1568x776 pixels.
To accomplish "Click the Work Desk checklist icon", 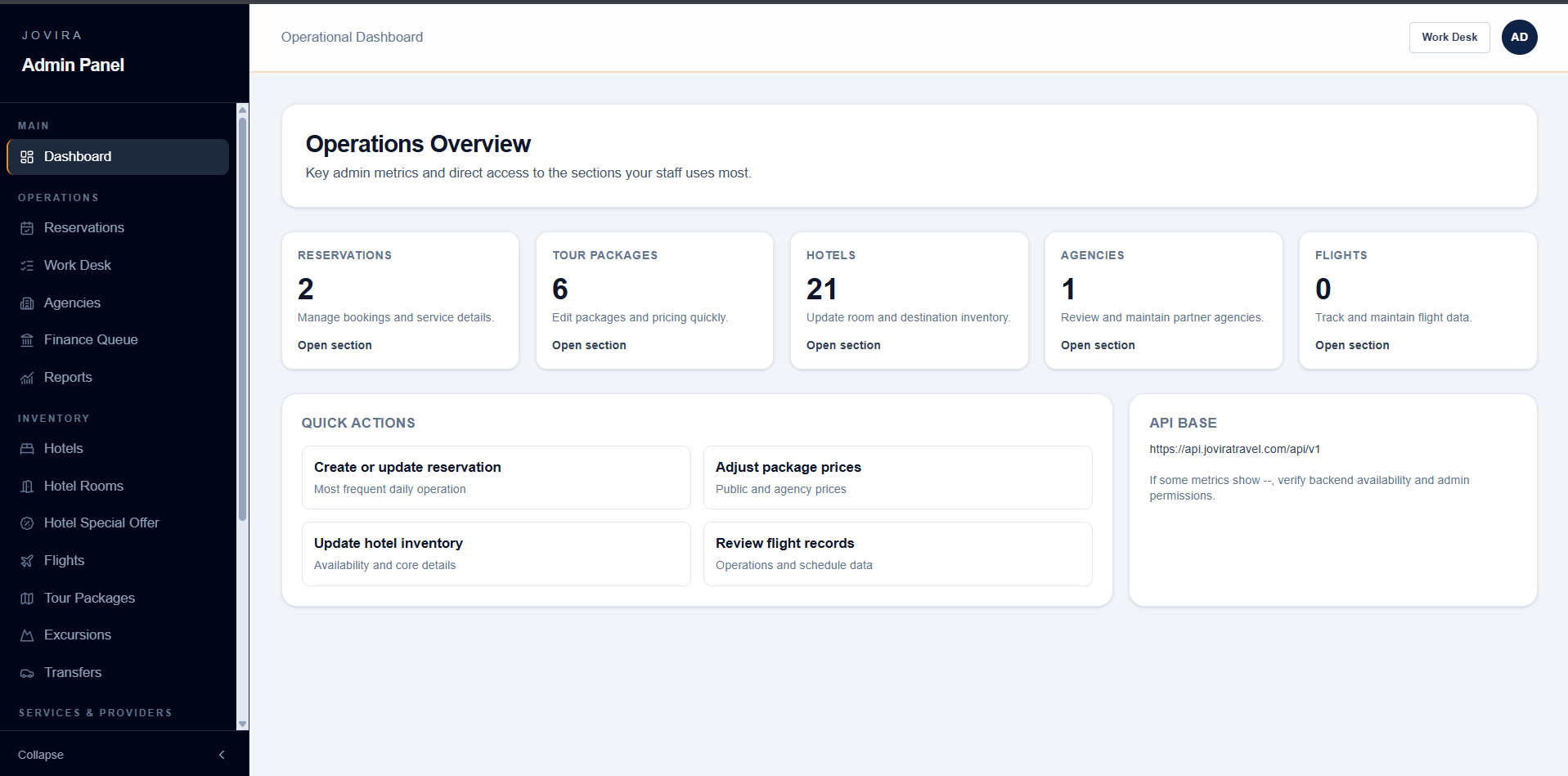I will tap(27, 266).
